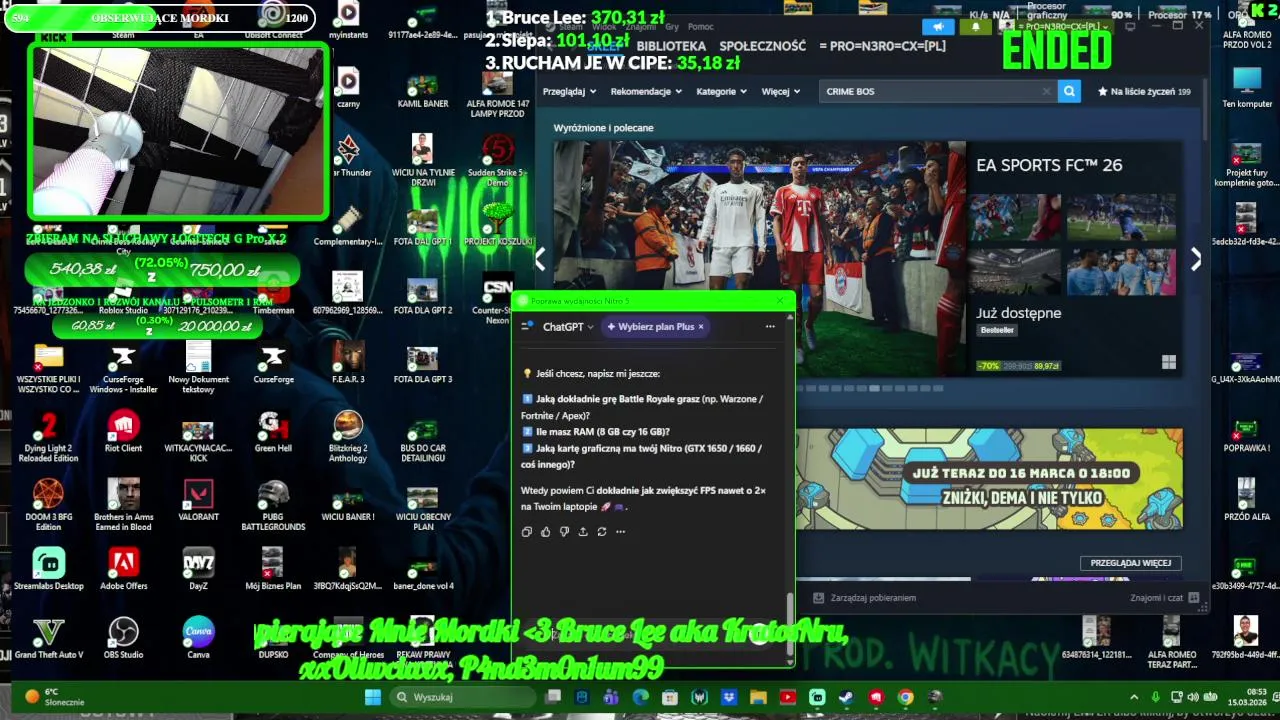Click PRZEGLĄDAJ WIĘCEJ button in Steam

coord(1131,563)
